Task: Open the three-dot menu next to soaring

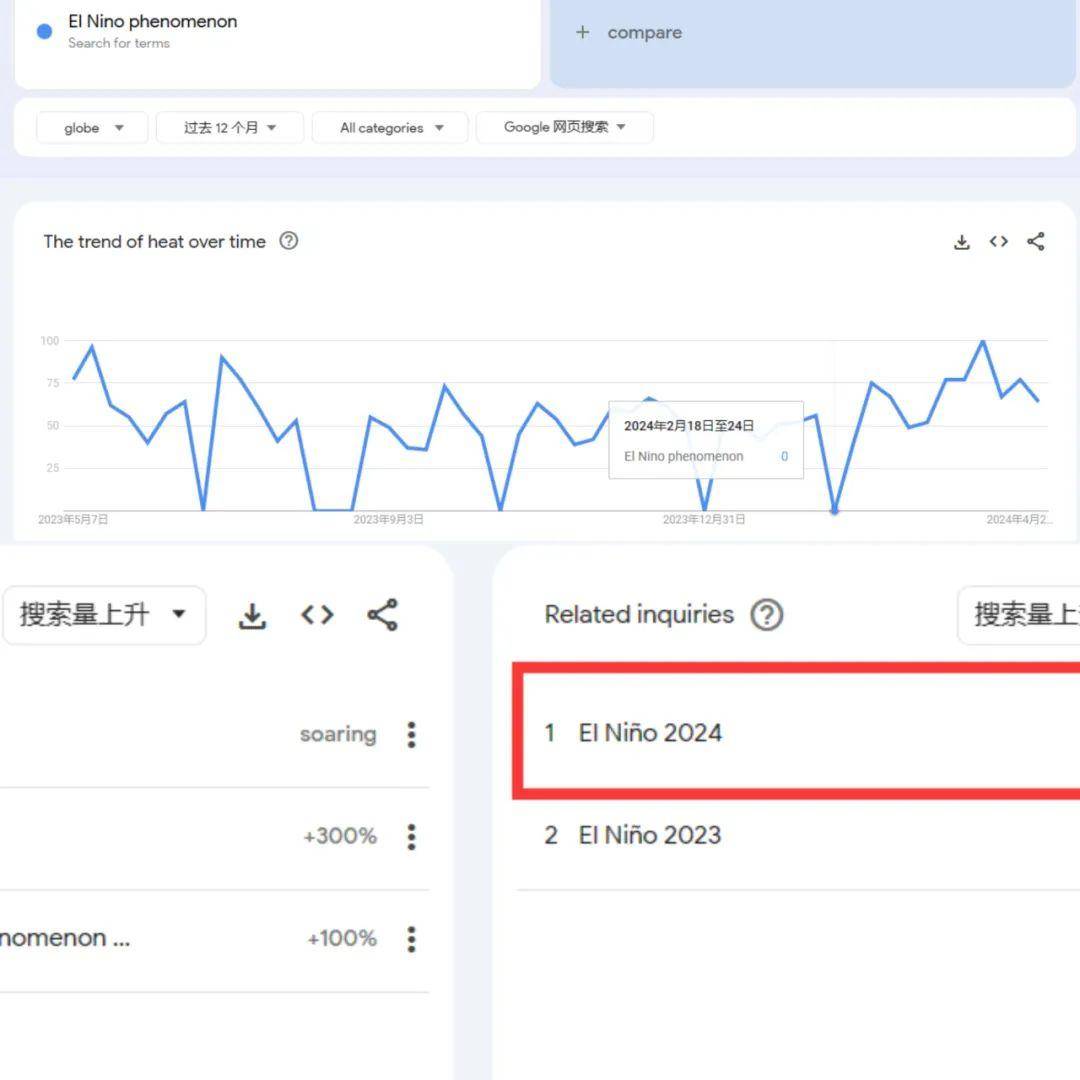Action: coord(411,734)
